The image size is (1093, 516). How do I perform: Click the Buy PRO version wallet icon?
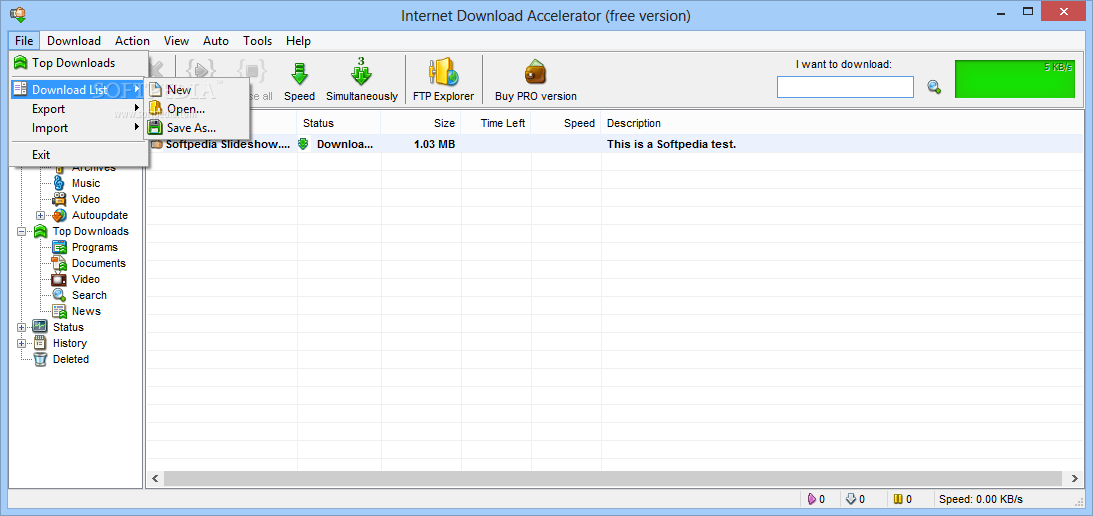[x=535, y=73]
